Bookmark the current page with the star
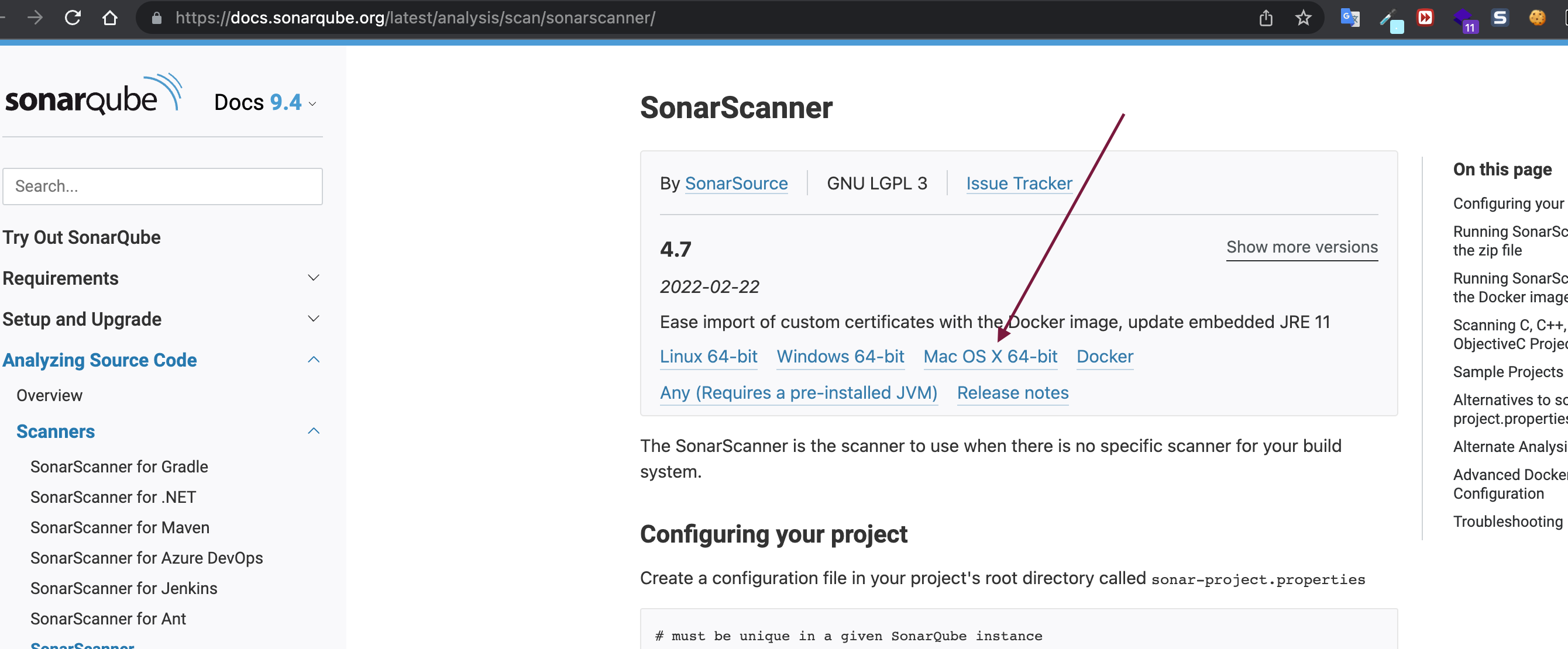The image size is (1568, 649). (x=1304, y=18)
